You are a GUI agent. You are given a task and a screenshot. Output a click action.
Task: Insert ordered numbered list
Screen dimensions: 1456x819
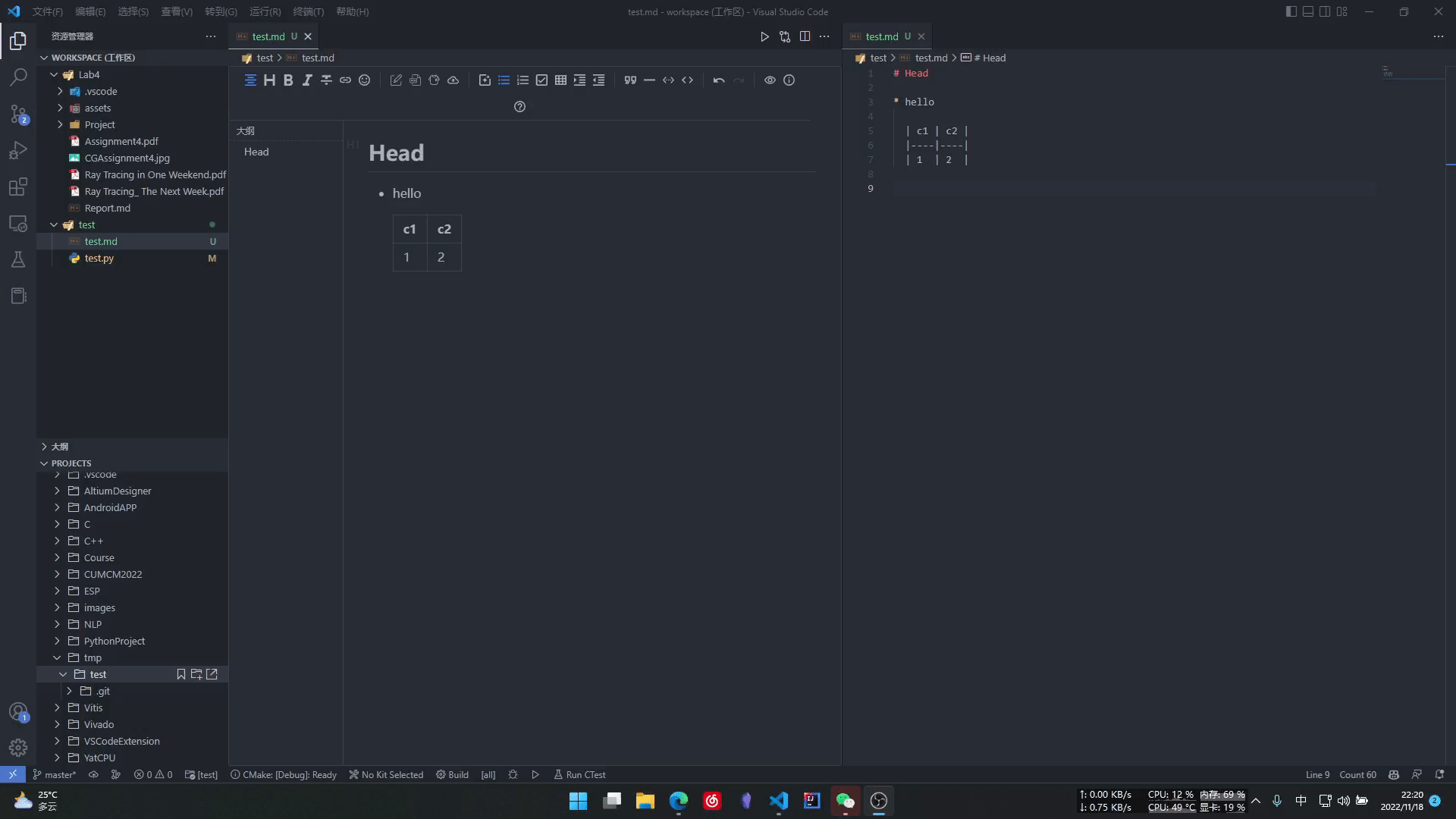(x=522, y=80)
